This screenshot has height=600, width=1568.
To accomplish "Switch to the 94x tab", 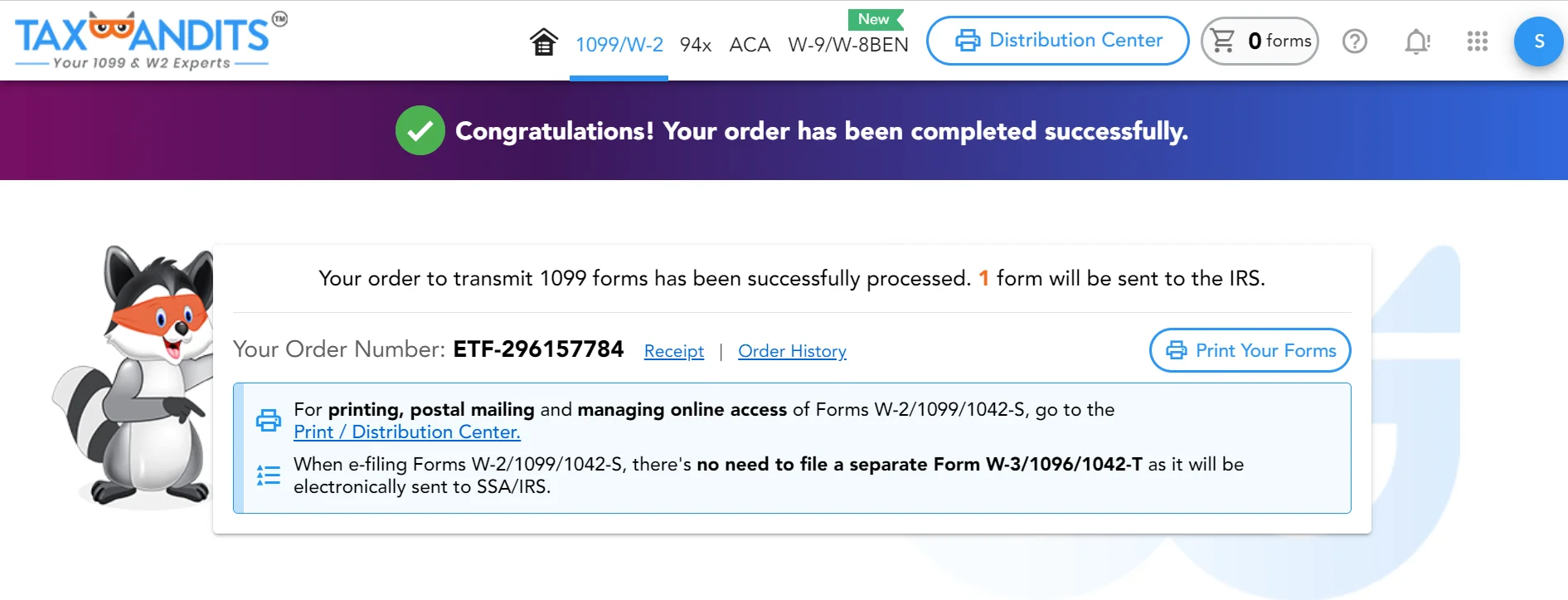I will click(695, 45).
